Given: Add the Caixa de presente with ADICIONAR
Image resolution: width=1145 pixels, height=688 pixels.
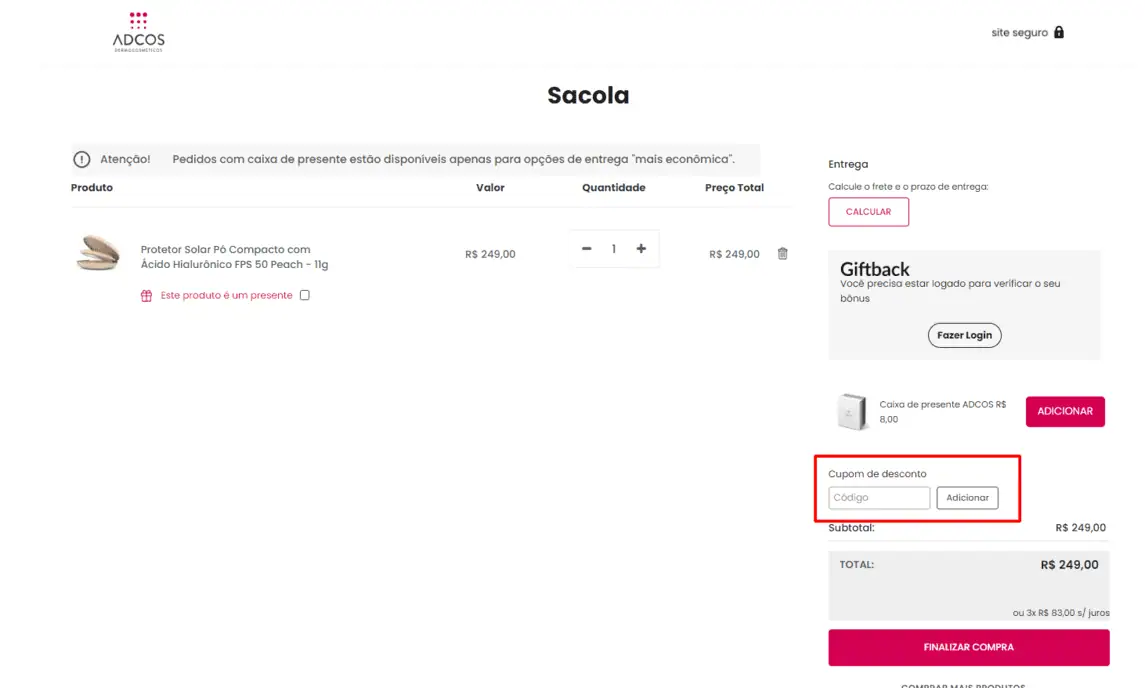Looking at the screenshot, I should click(x=1065, y=411).
